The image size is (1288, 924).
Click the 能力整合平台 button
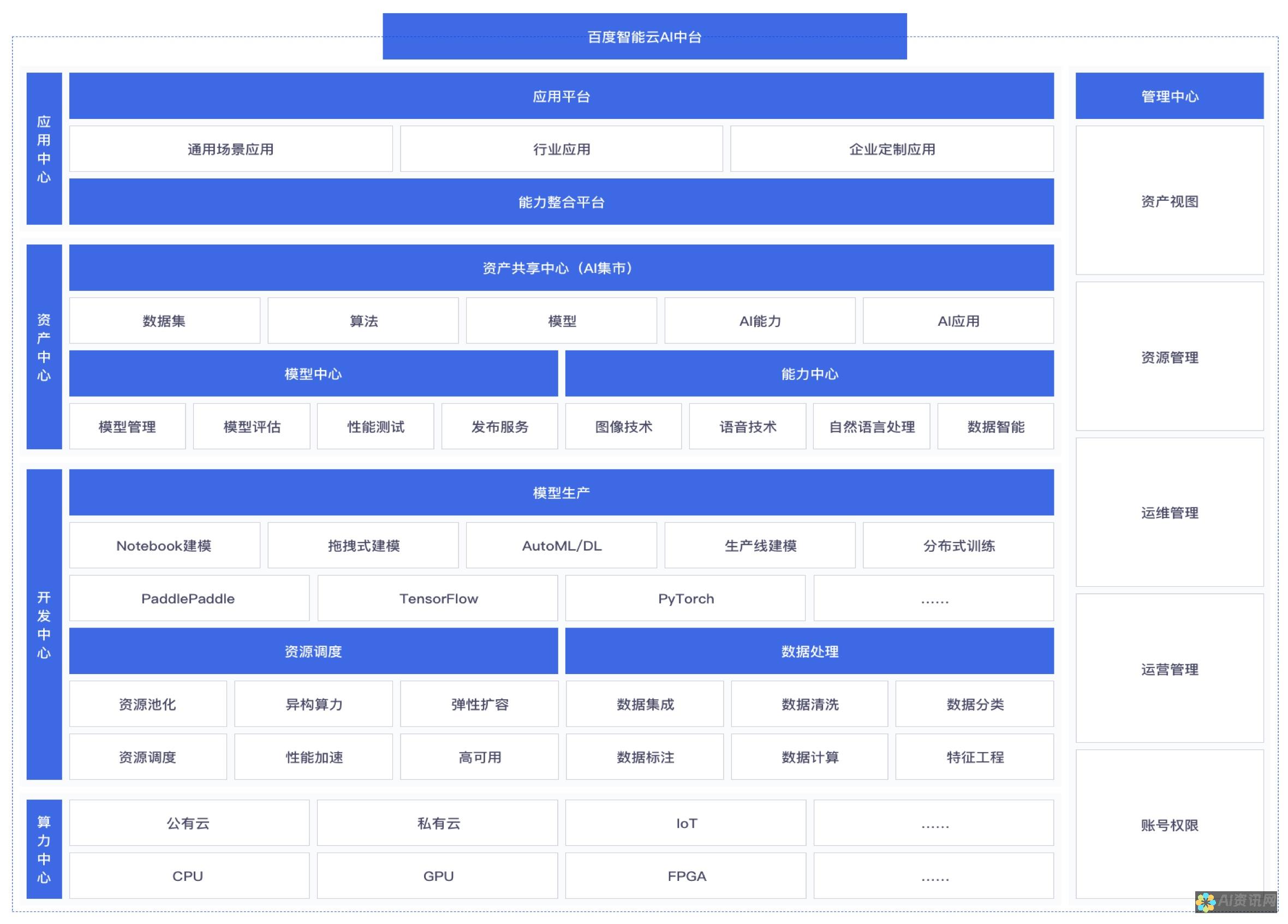560,202
